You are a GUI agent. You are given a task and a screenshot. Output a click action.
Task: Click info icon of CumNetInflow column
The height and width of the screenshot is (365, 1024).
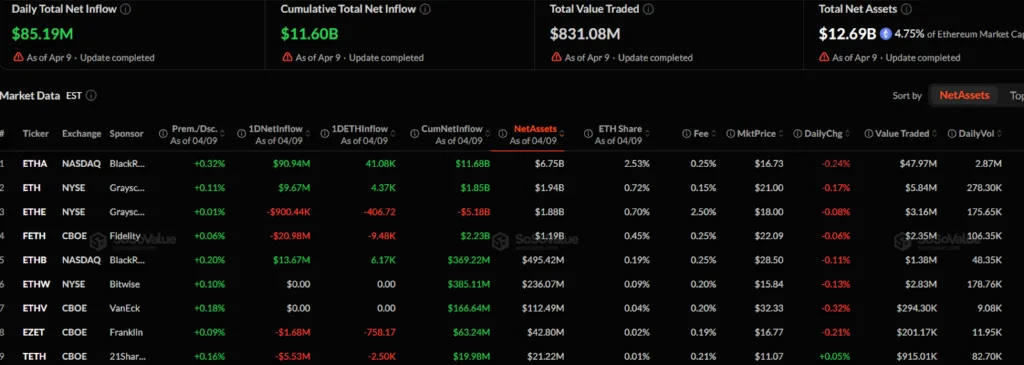pos(414,134)
